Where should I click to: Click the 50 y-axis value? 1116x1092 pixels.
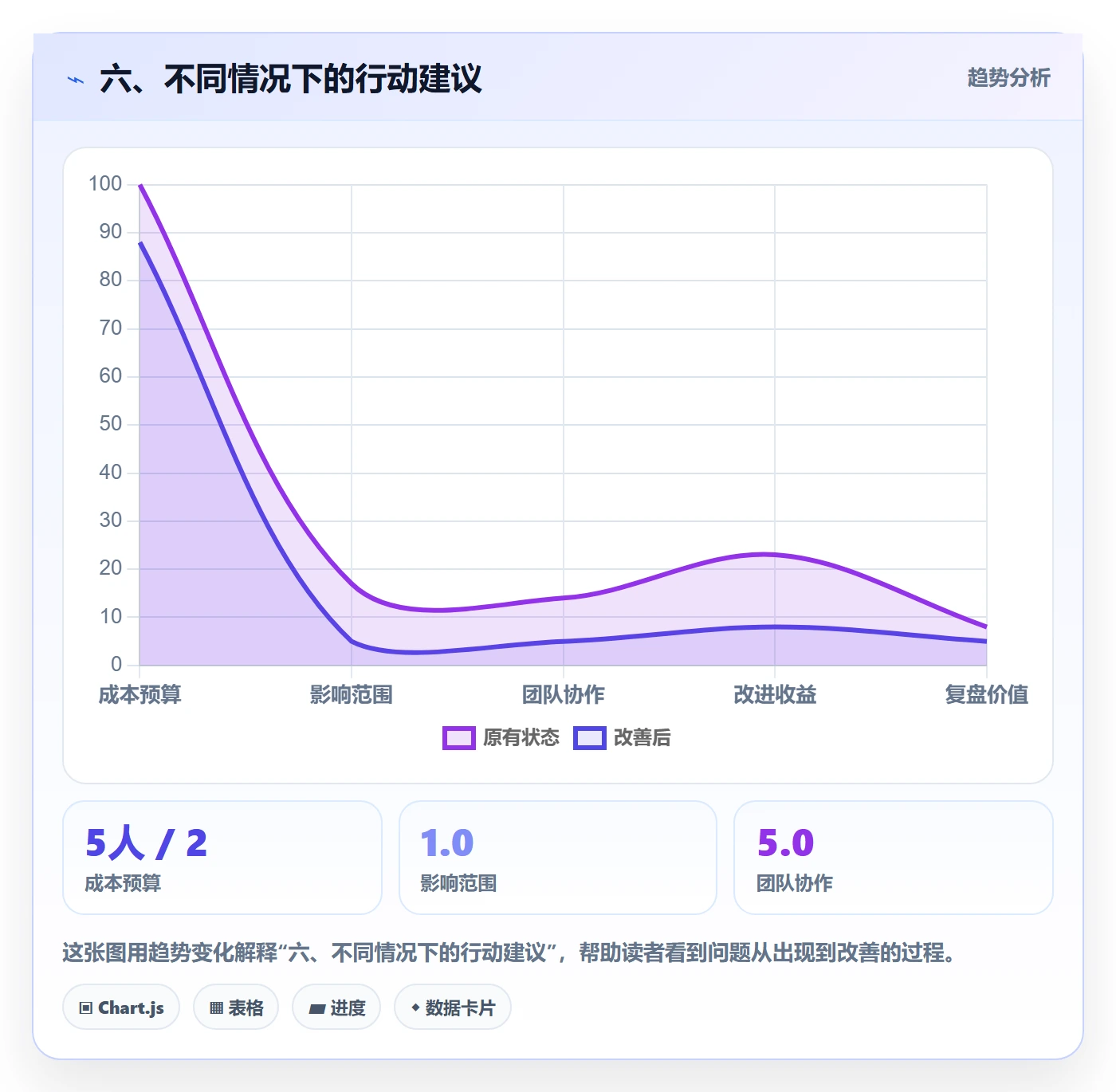[110, 424]
